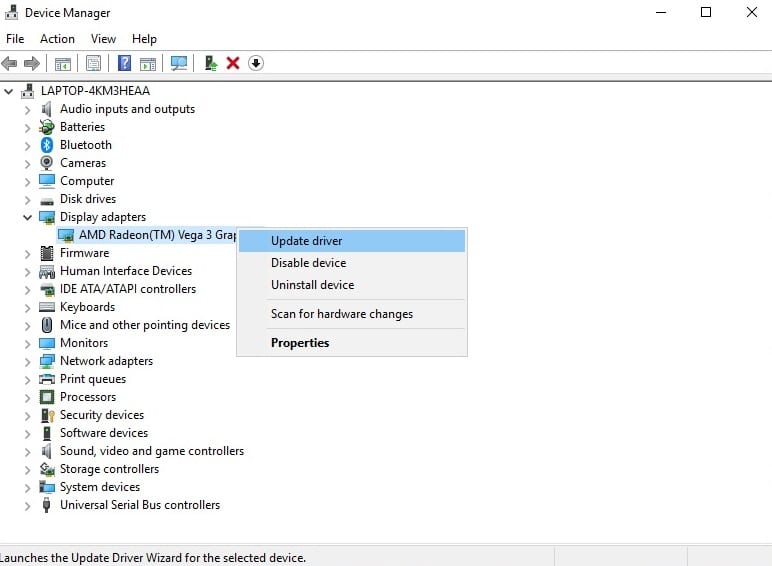Click the green Update device driver toolbar icon
This screenshot has width=772, height=566.
(x=210, y=63)
